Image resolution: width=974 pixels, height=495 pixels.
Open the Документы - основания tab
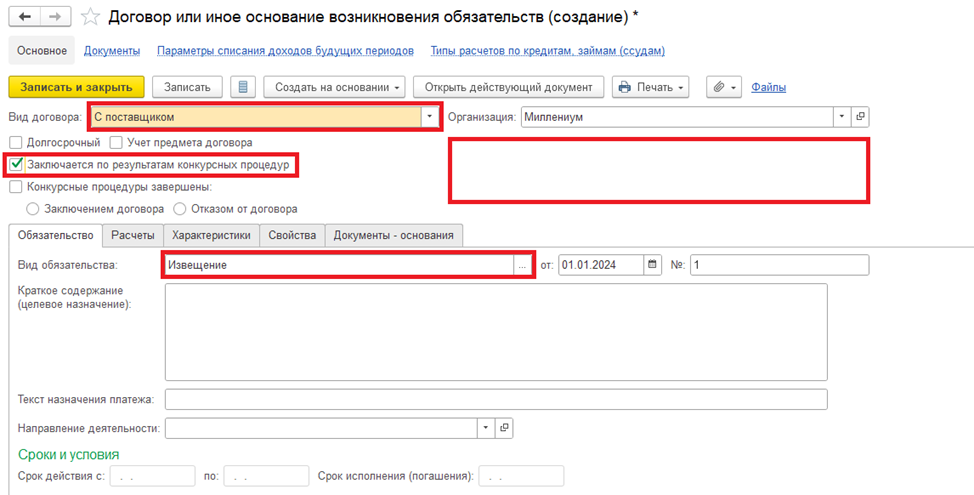(x=394, y=235)
